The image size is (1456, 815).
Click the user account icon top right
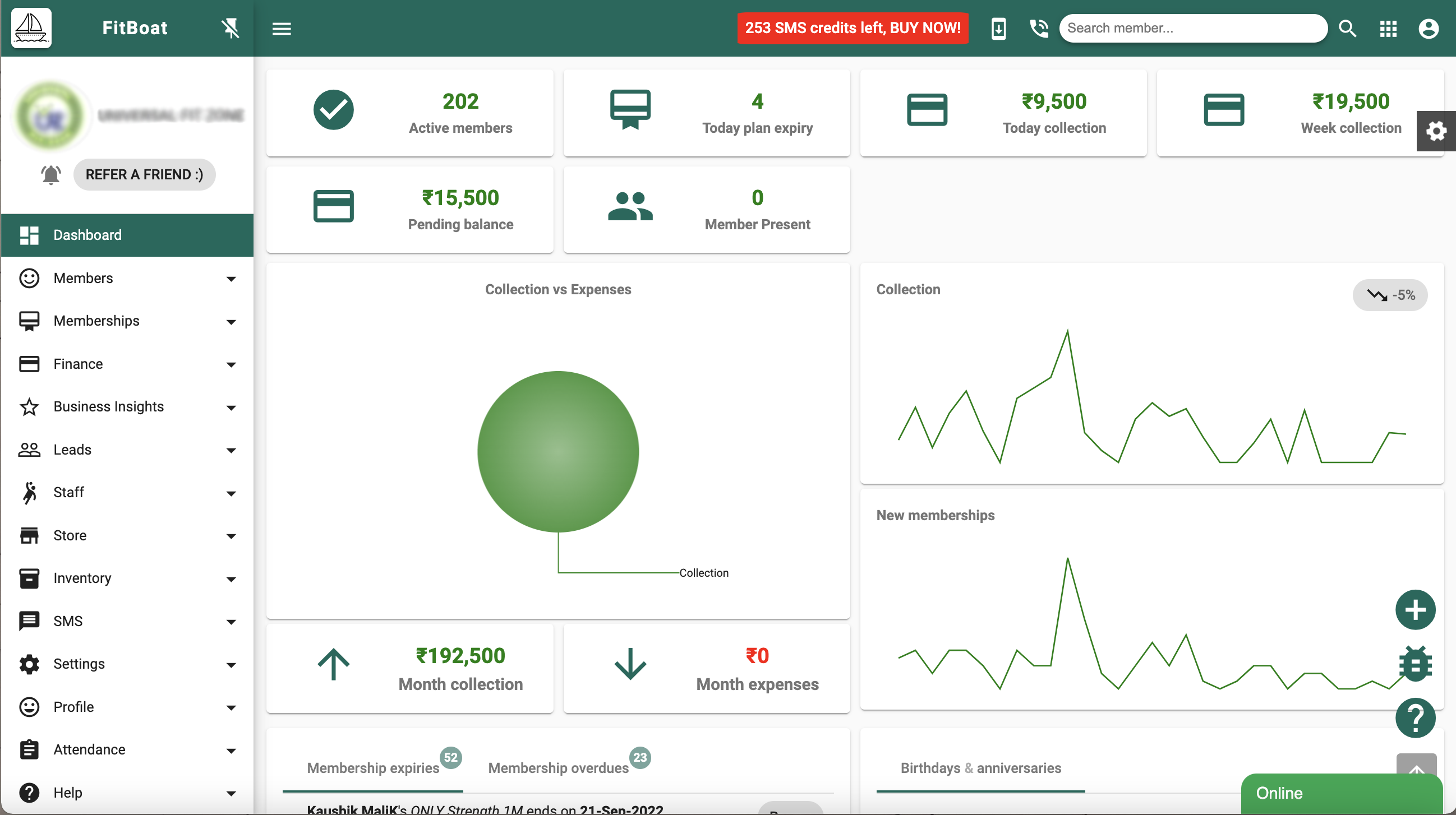point(1429,28)
